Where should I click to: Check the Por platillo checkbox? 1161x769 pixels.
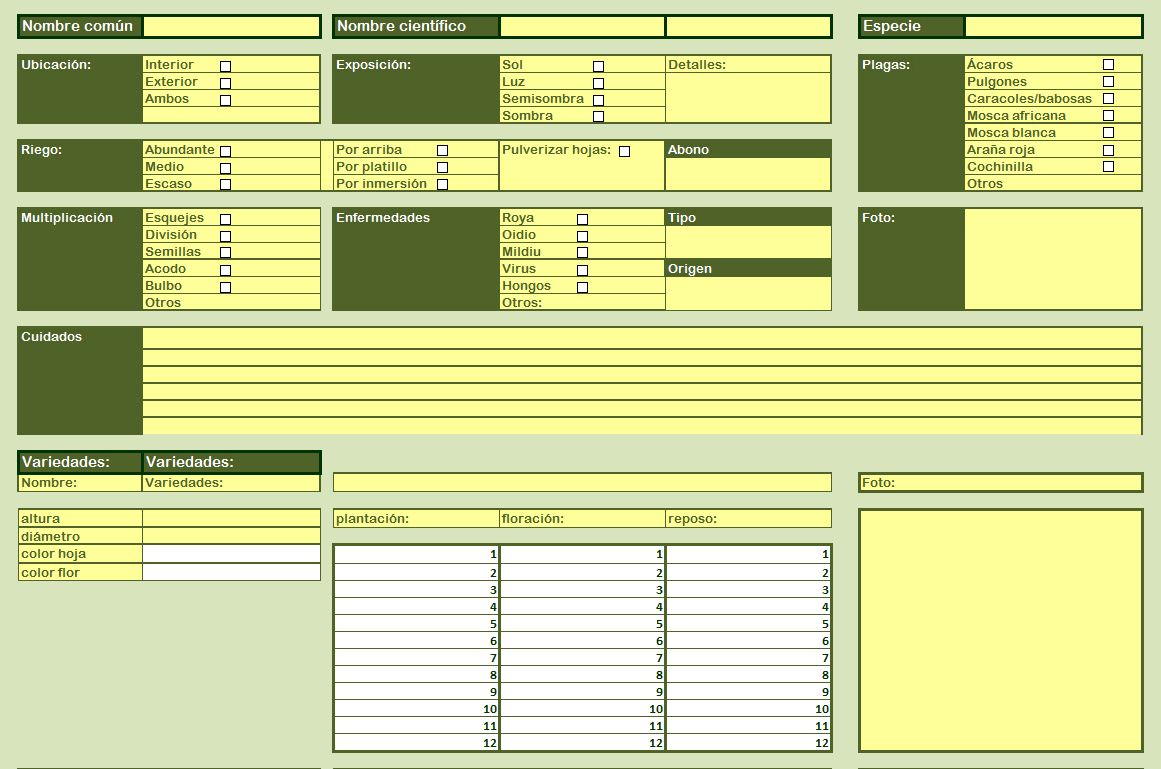[443, 168]
